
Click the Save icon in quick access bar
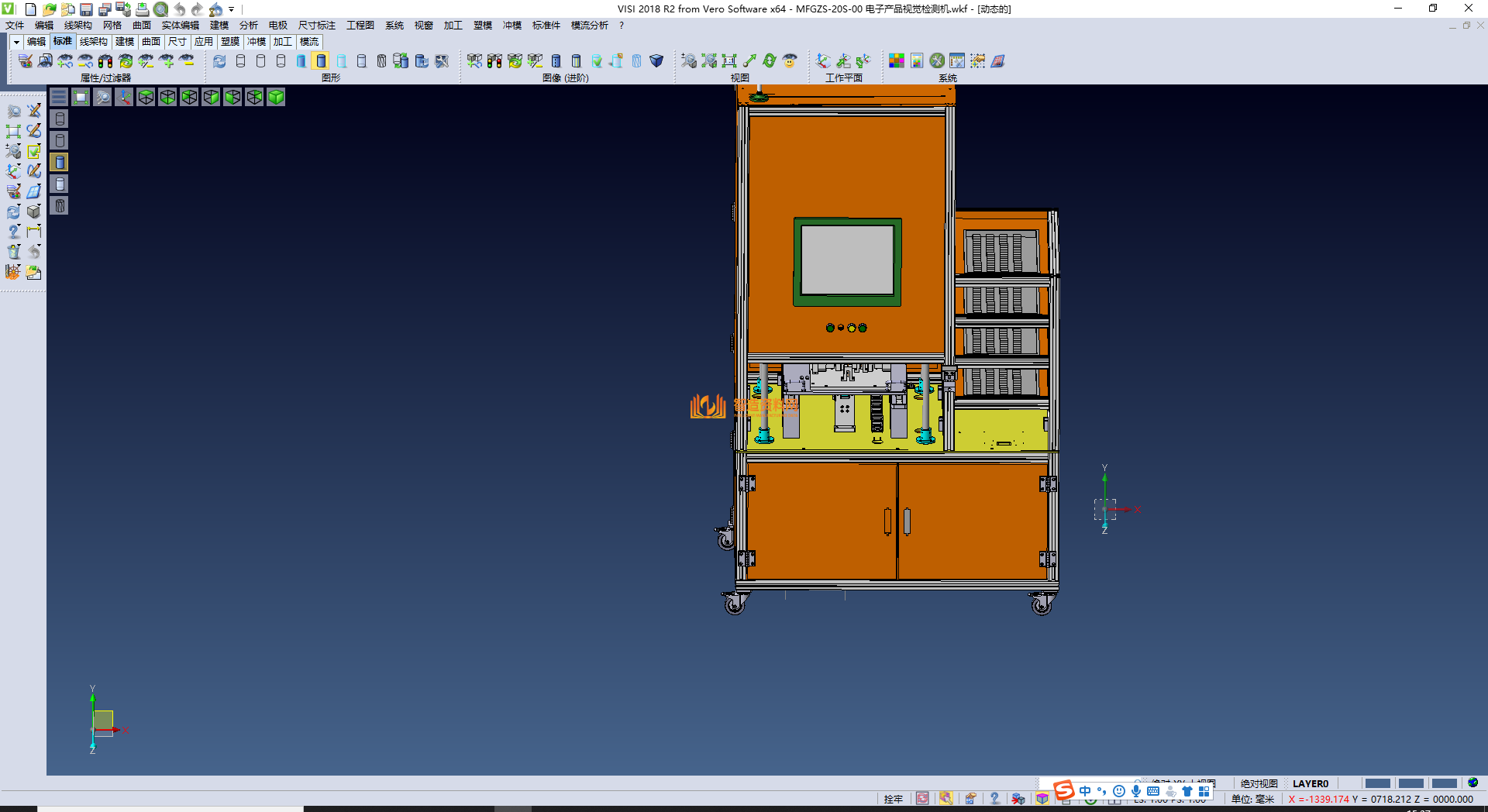pos(86,9)
